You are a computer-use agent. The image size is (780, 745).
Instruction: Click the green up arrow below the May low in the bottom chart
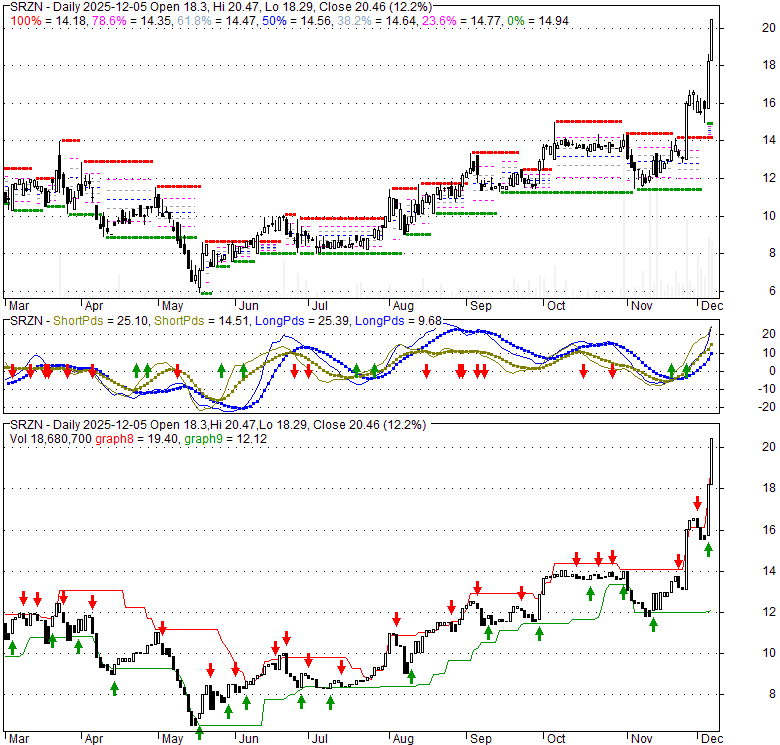pos(199,732)
